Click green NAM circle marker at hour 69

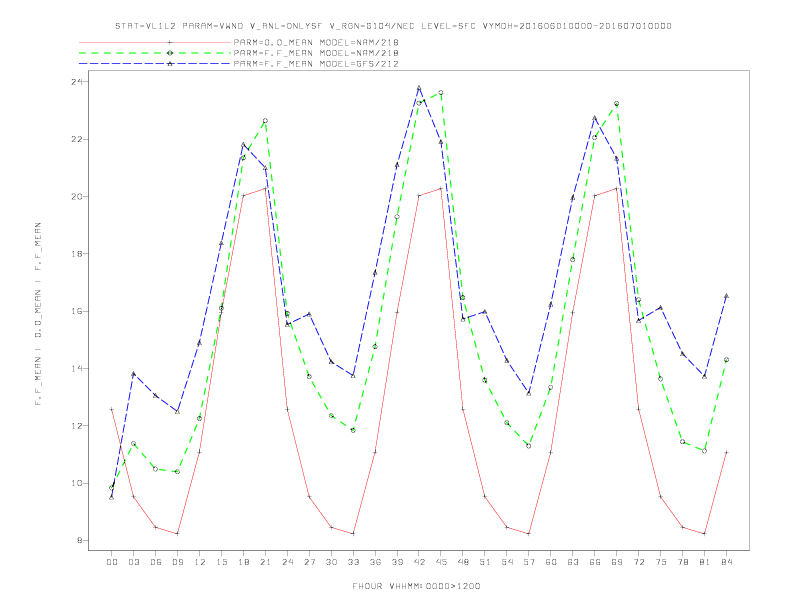tap(617, 104)
